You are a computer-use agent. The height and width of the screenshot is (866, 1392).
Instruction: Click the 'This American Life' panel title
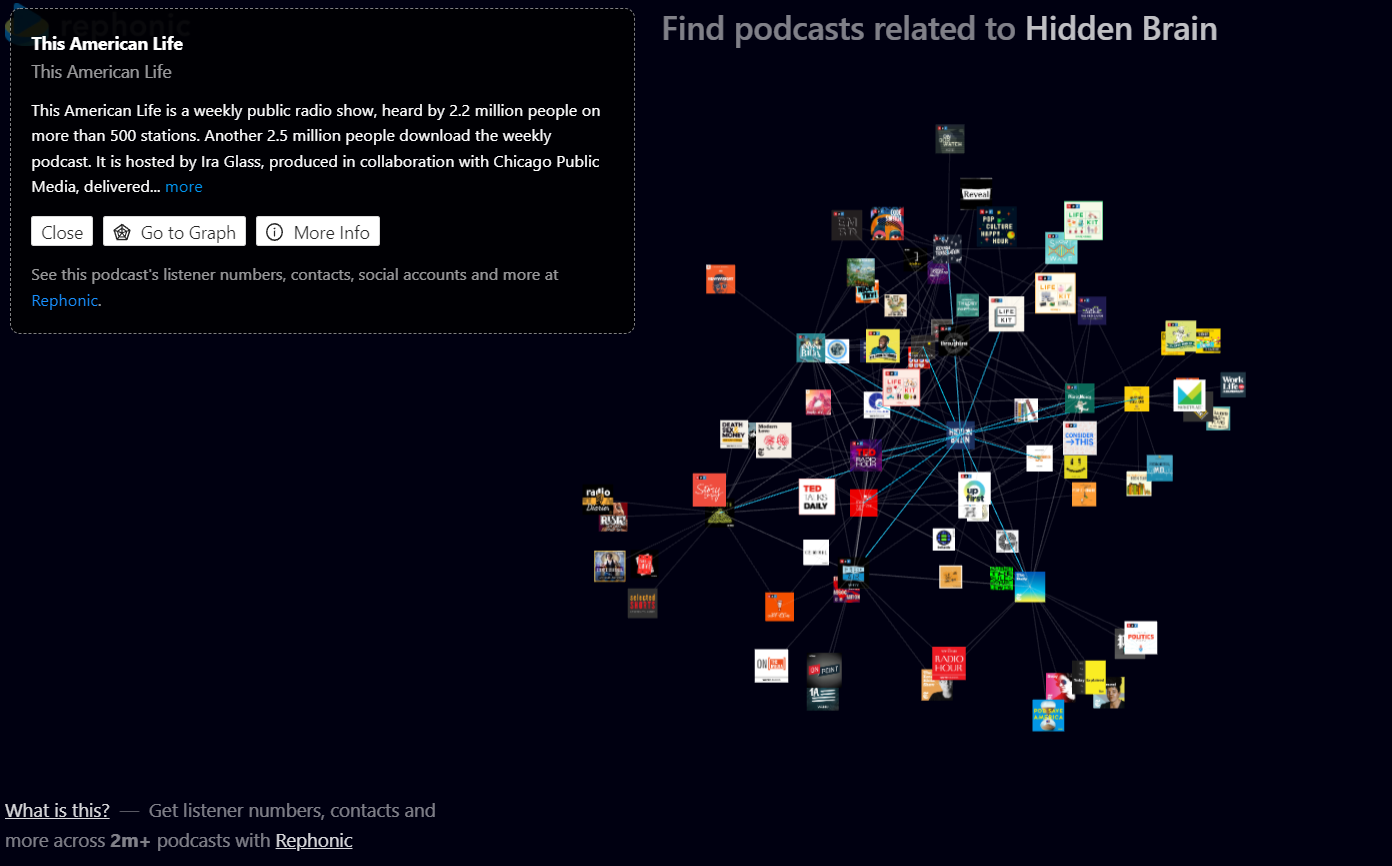107,43
